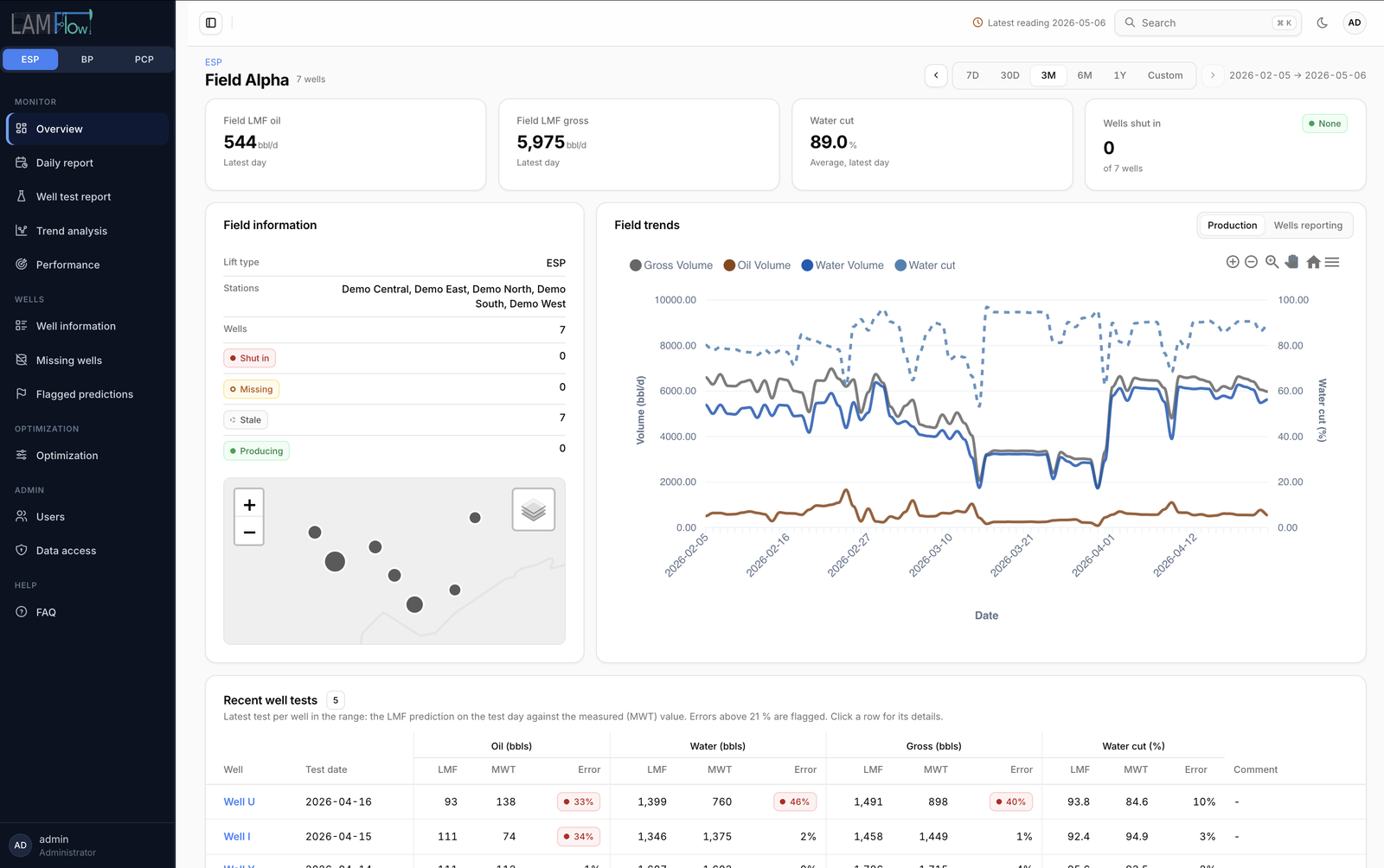This screenshot has height=868, width=1384.
Task: Open Performance page
Action: (x=87, y=265)
